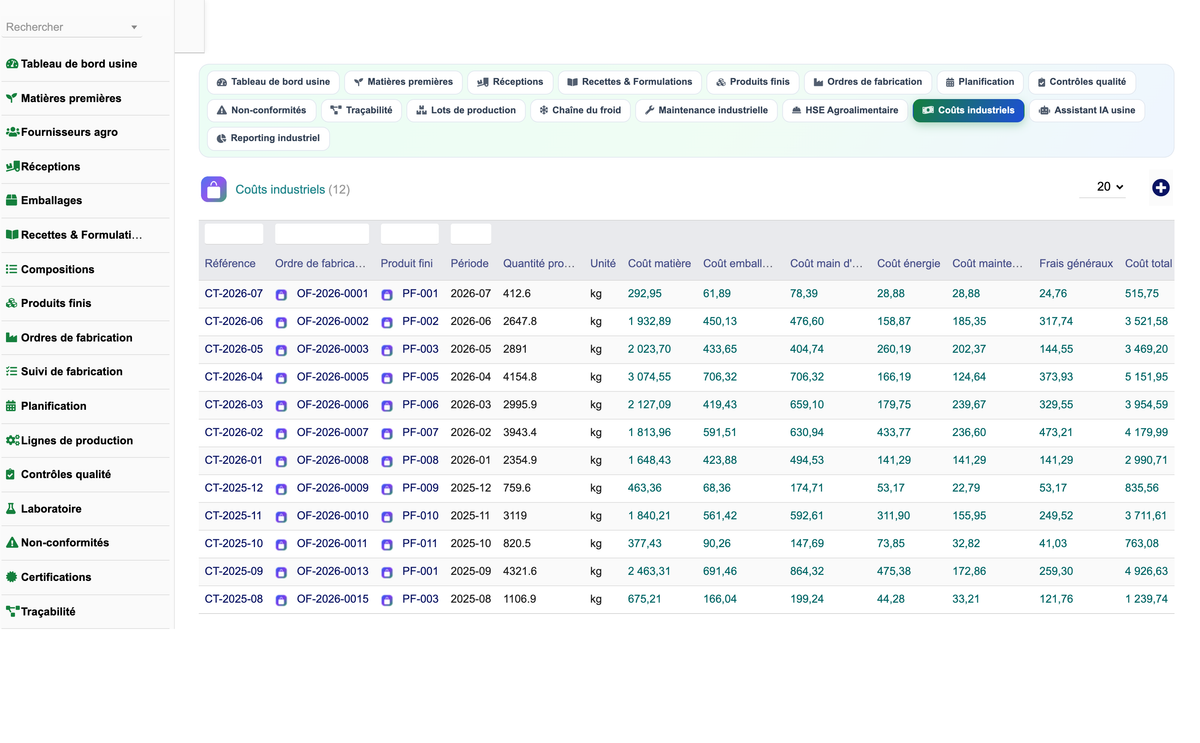This screenshot has height=743, width=1200.
Task: Click the Matières premières seedling icon in sidebar
Action: coord(12,98)
